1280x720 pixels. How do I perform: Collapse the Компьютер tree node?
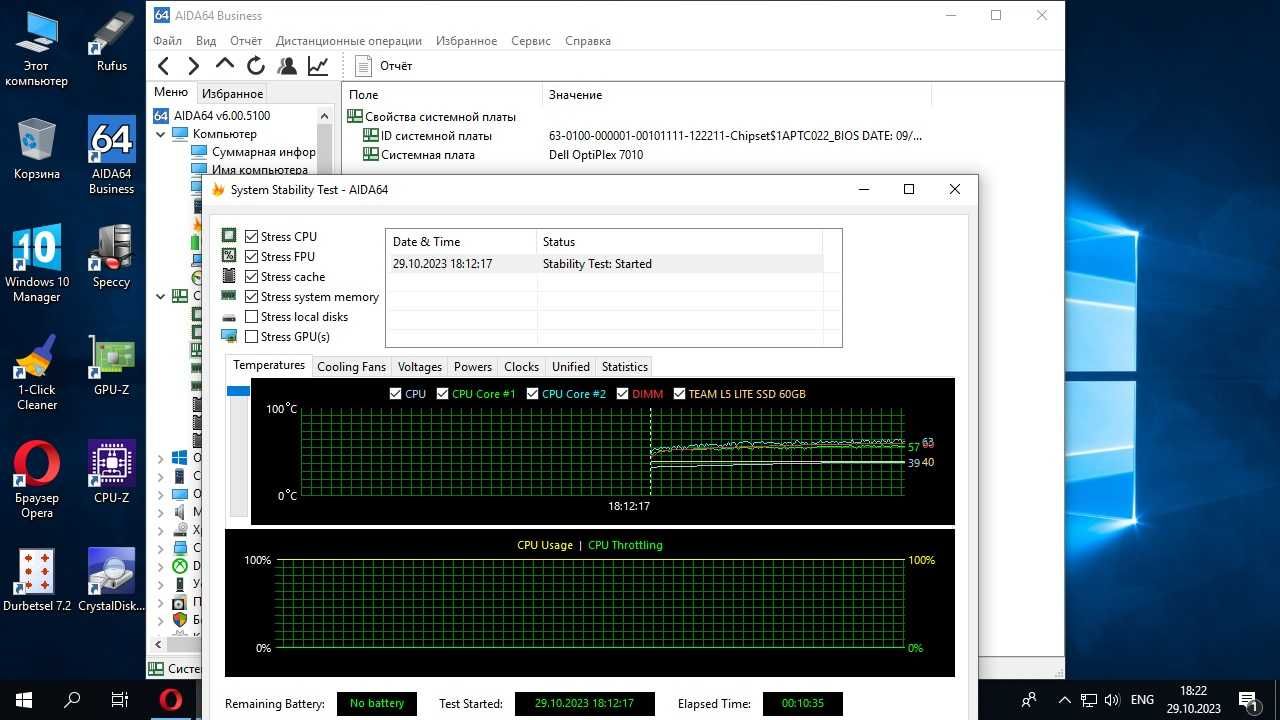tap(161, 134)
